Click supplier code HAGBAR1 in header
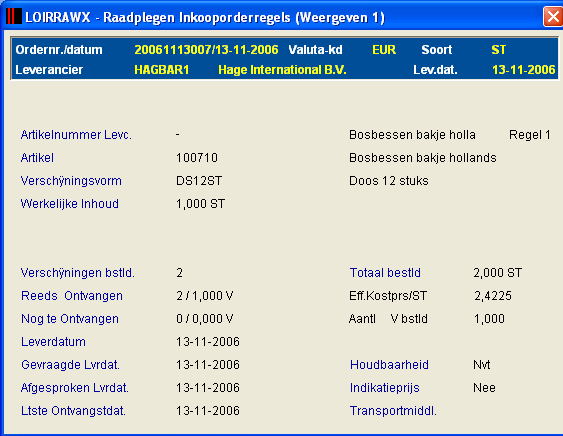Viewport: 563px width, 436px height. pos(162,70)
